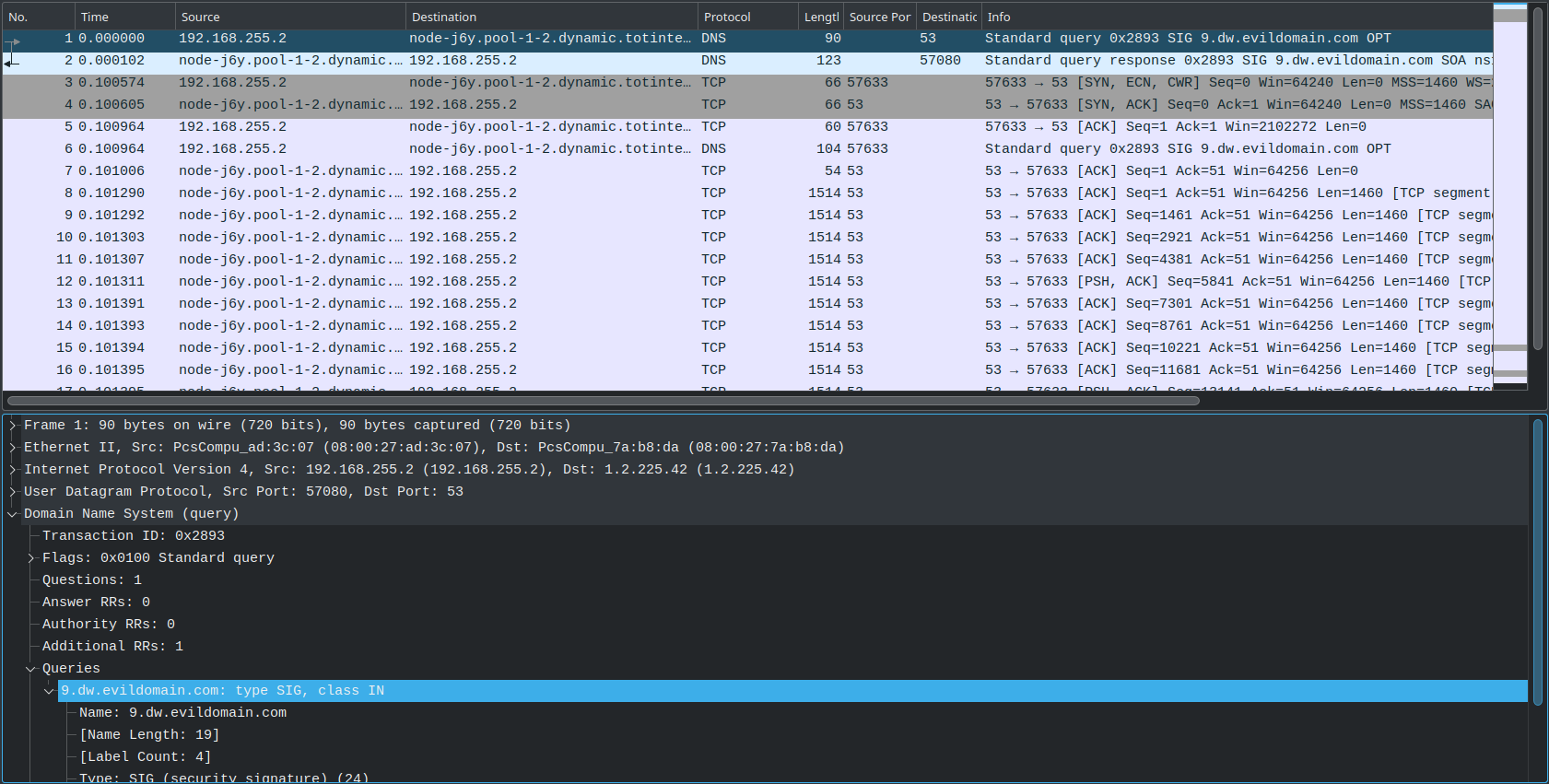This screenshot has width=1549, height=784.
Task: Select packet 5 at time 0.100964 TCP
Action: click(x=747, y=127)
